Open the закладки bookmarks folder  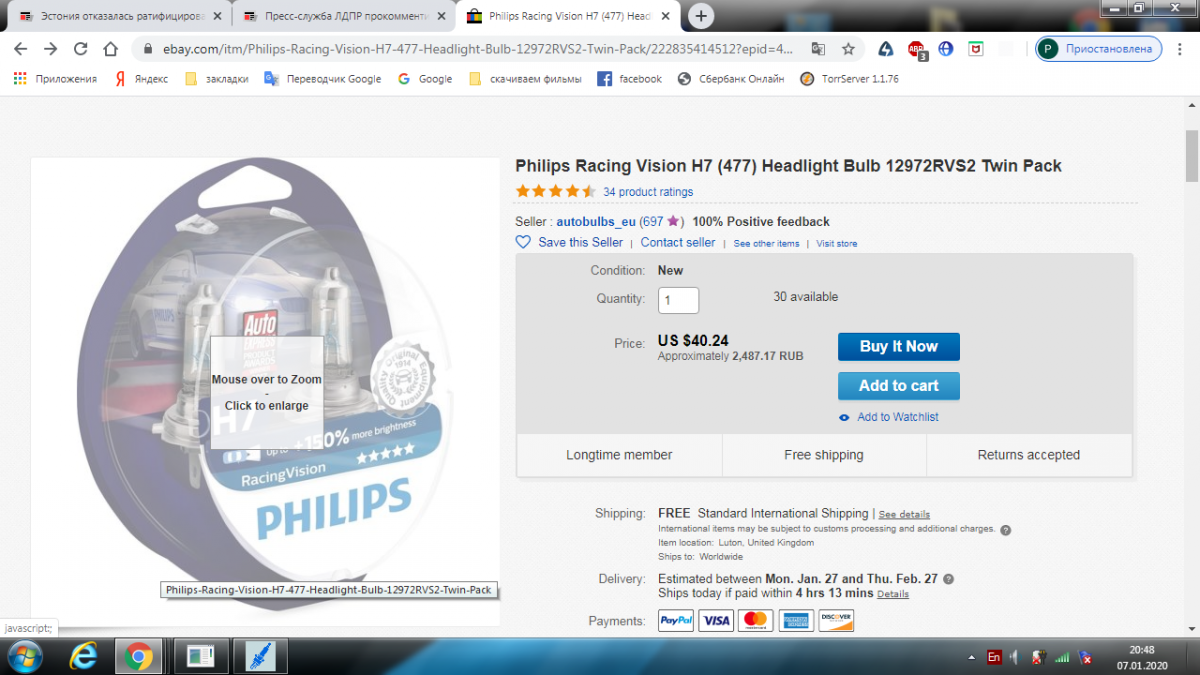[217, 79]
